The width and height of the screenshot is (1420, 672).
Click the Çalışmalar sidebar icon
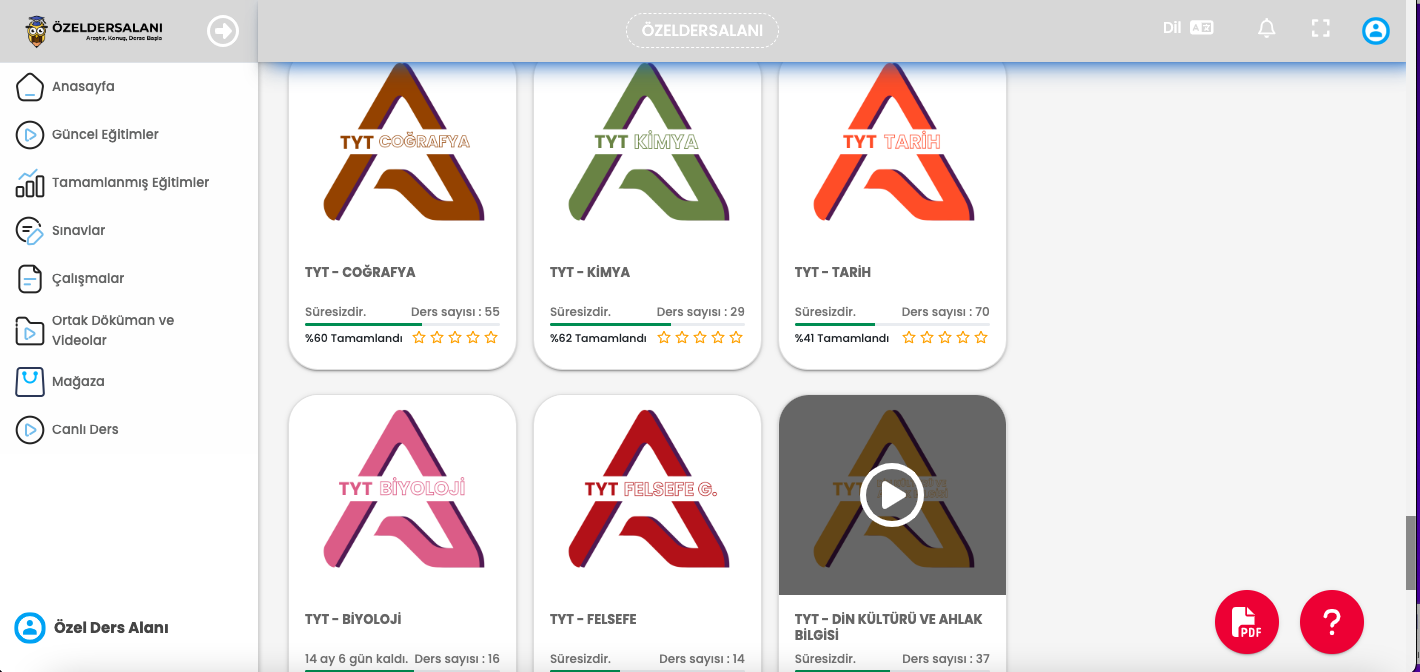[x=30, y=279]
